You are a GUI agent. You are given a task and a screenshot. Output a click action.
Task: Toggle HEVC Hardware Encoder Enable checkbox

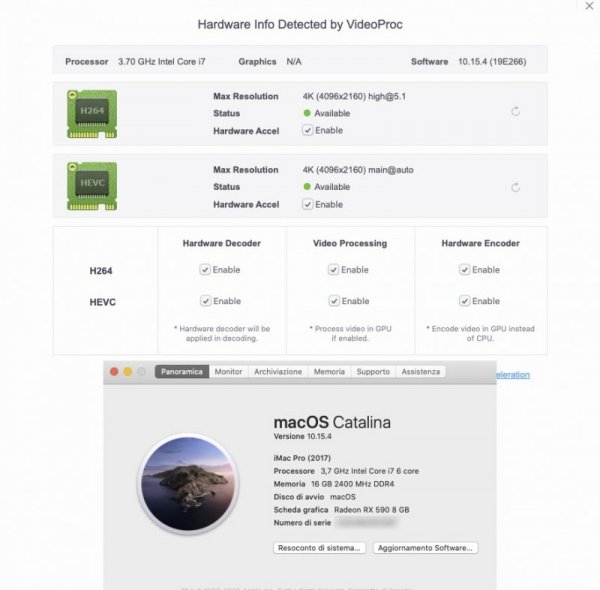coord(464,301)
